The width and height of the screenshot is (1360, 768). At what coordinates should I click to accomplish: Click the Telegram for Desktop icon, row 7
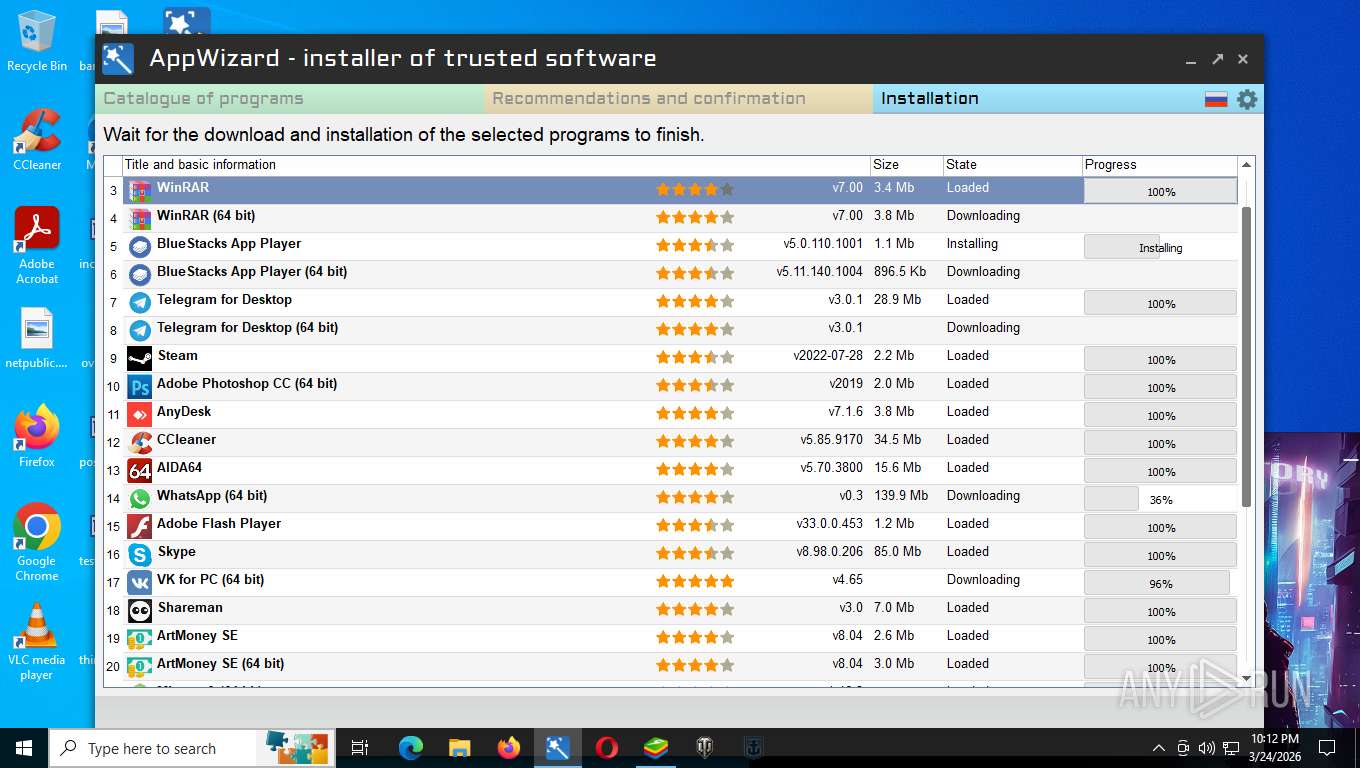[140, 302]
